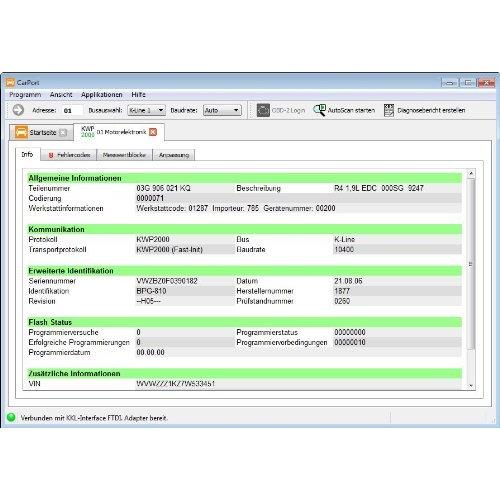Open the Hilfe menu
Image resolution: width=500 pixels, height=500 pixels.
pos(138,95)
